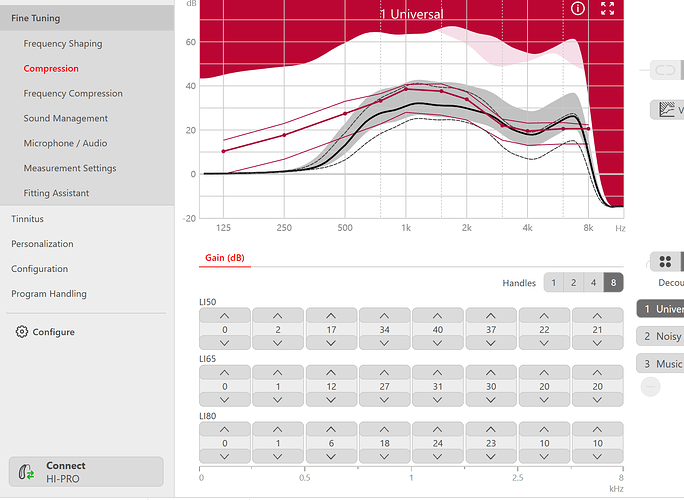Open Frequency Shaping in sidebar
684x500 pixels.
click(x=63, y=44)
